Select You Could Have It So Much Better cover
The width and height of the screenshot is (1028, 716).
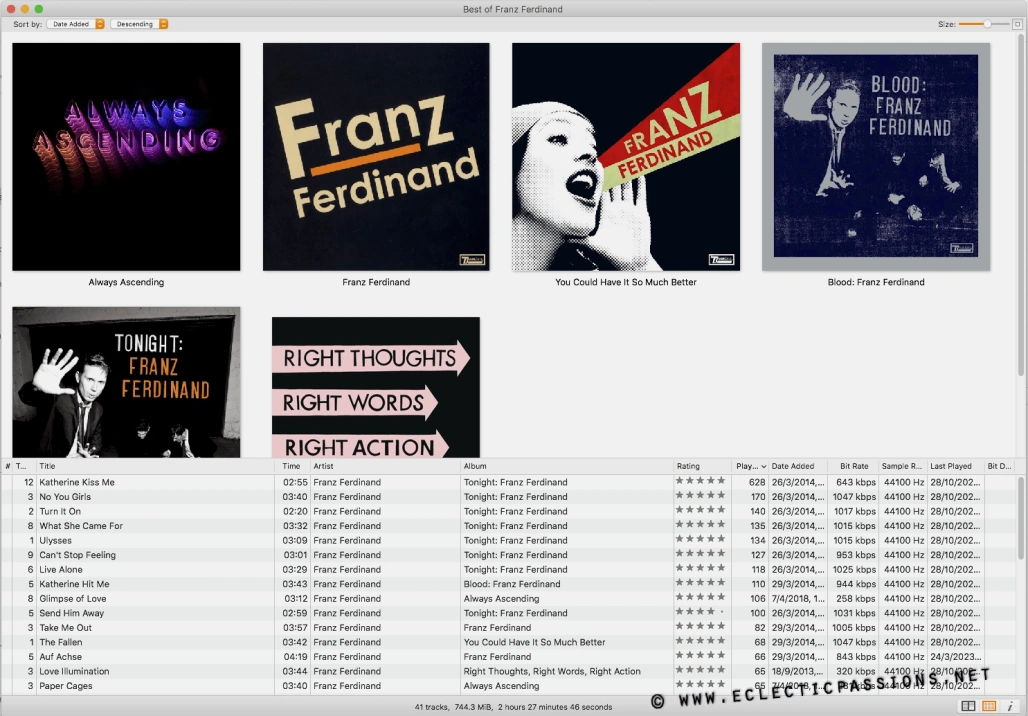[625, 157]
